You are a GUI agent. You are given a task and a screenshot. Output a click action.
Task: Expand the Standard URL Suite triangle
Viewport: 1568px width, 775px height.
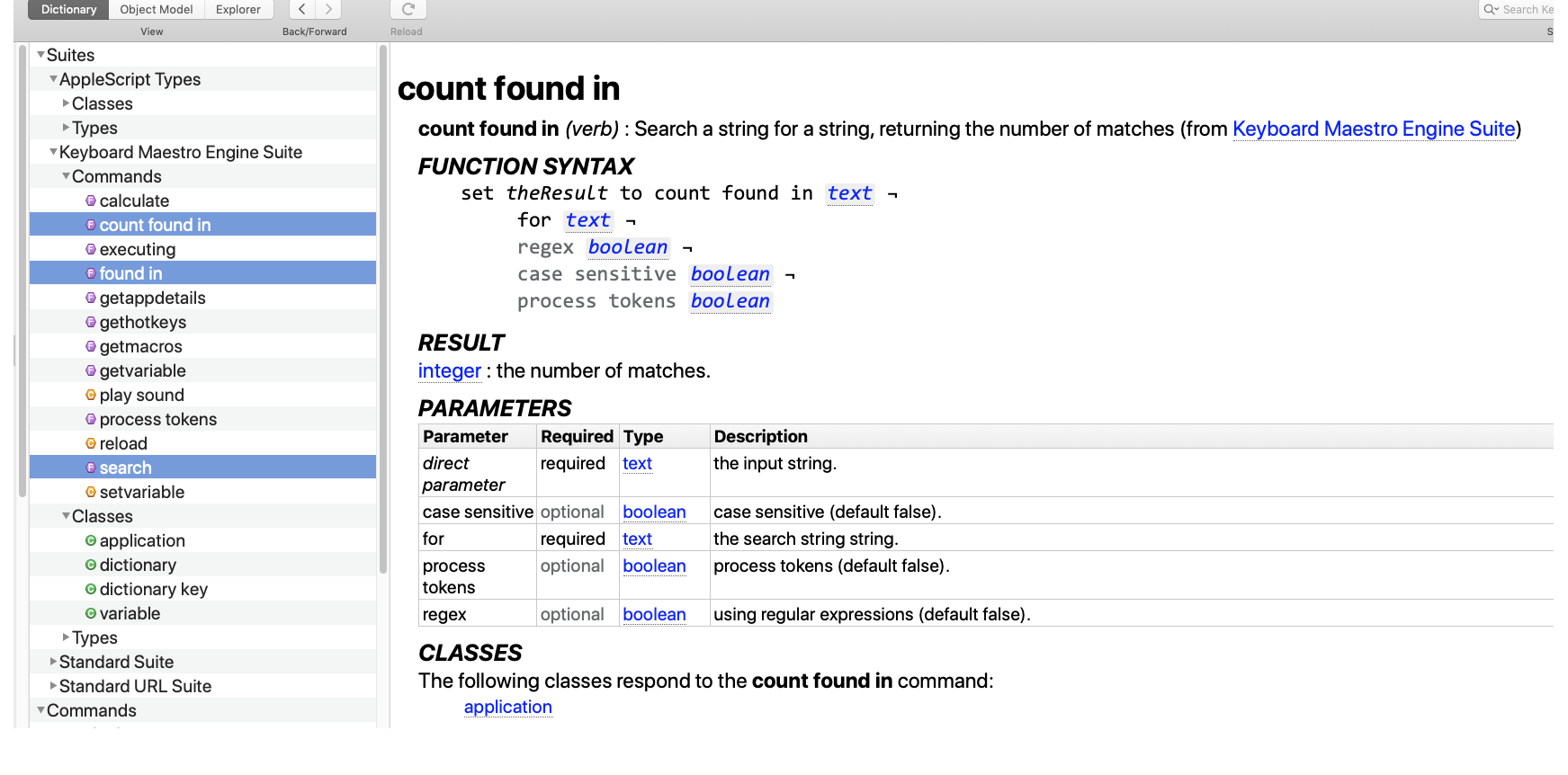click(x=53, y=686)
